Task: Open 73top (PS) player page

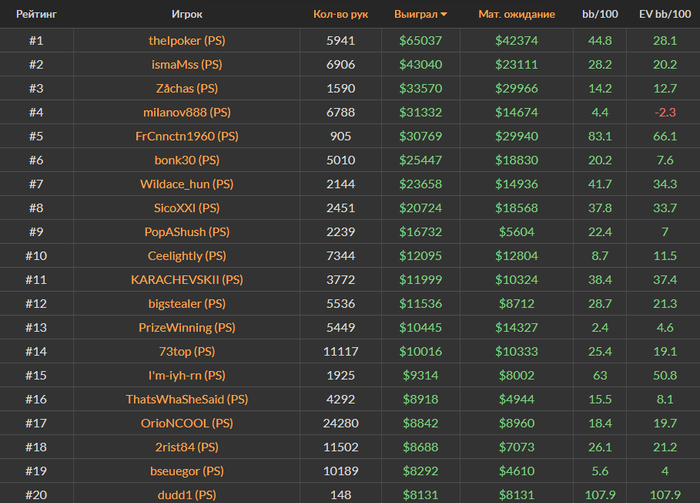Action: click(187, 352)
